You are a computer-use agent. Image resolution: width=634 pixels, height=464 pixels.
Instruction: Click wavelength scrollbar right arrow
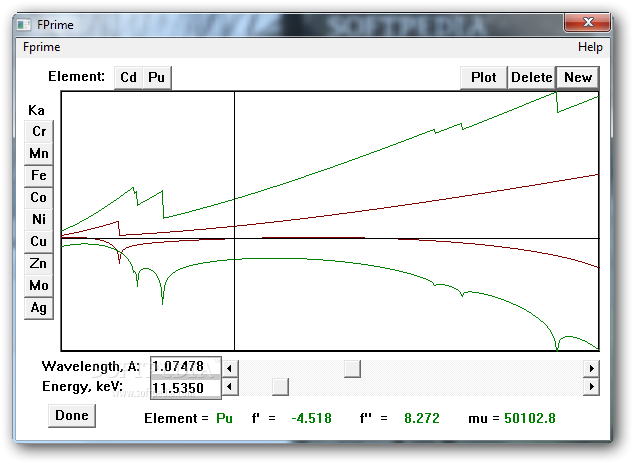tap(592, 369)
